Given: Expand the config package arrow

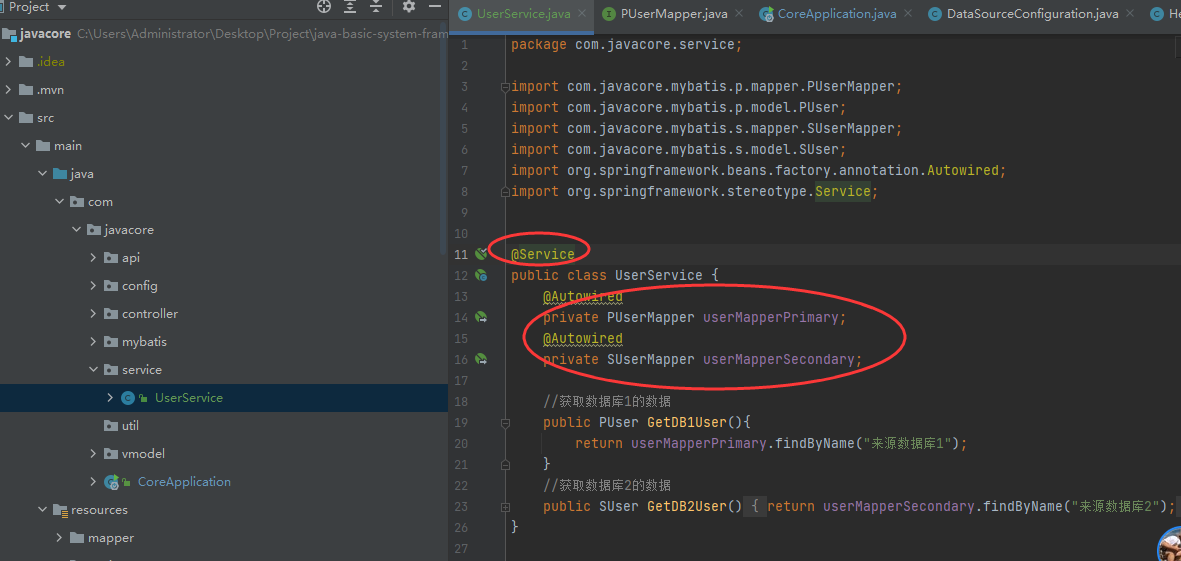Looking at the screenshot, I should [93, 286].
